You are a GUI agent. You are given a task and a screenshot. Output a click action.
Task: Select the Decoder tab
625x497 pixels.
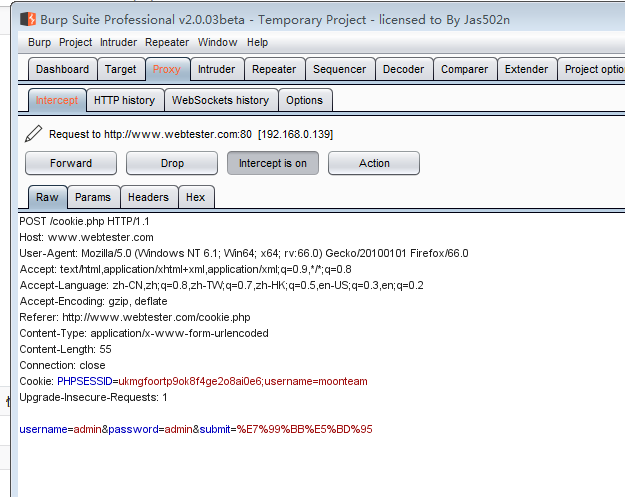click(x=403, y=69)
